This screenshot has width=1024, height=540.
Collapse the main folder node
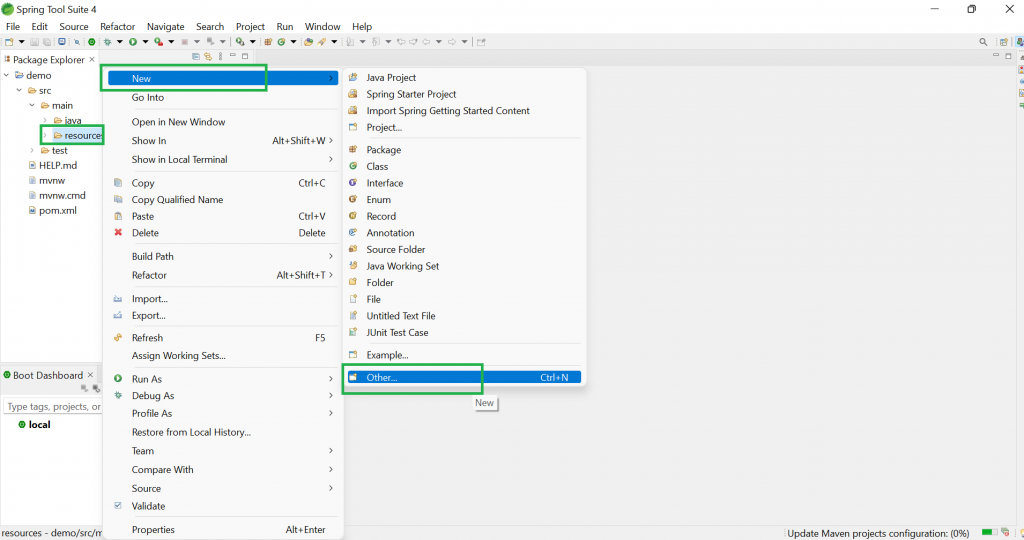32,105
